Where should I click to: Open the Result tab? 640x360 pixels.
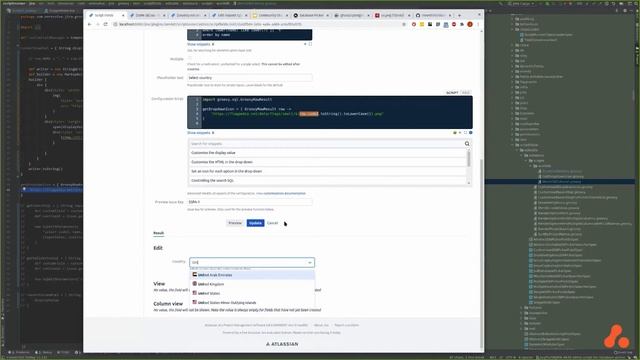[x=158, y=233]
